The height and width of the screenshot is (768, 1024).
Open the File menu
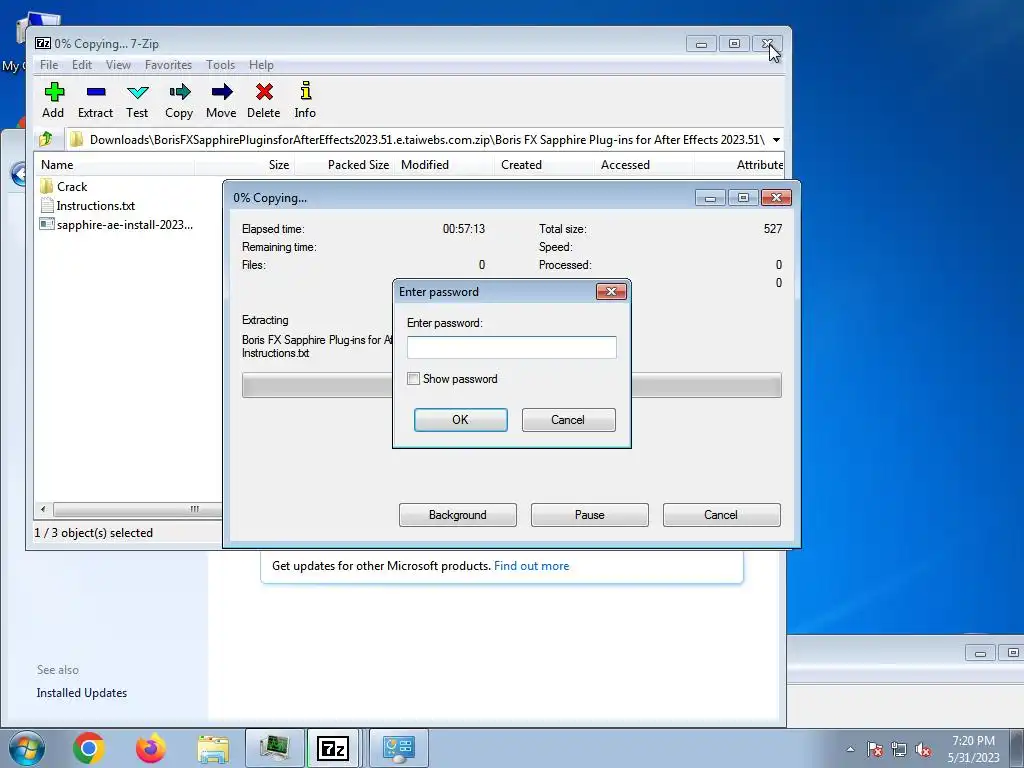tap(49, 65)
